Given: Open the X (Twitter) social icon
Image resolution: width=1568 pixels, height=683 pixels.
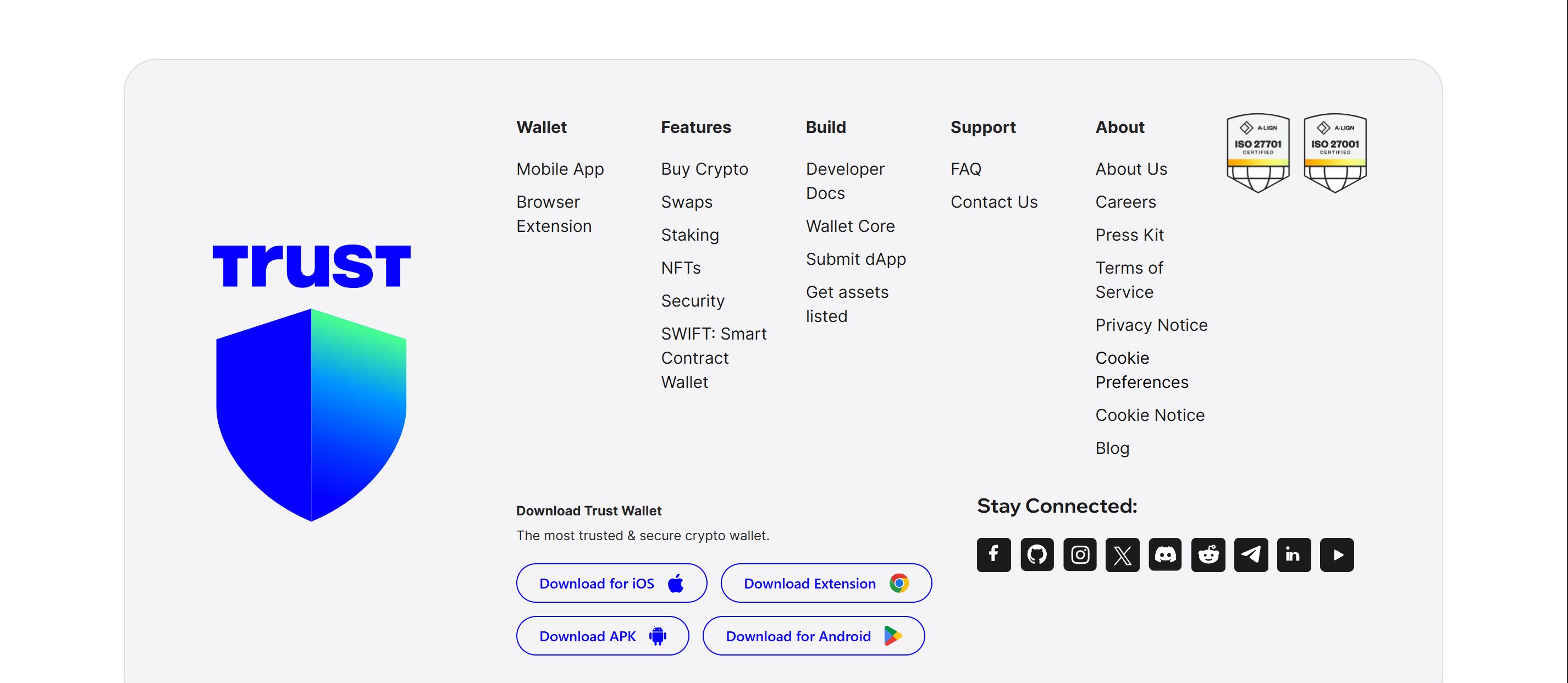Looking at the screenshot, I should [1123, 554].
